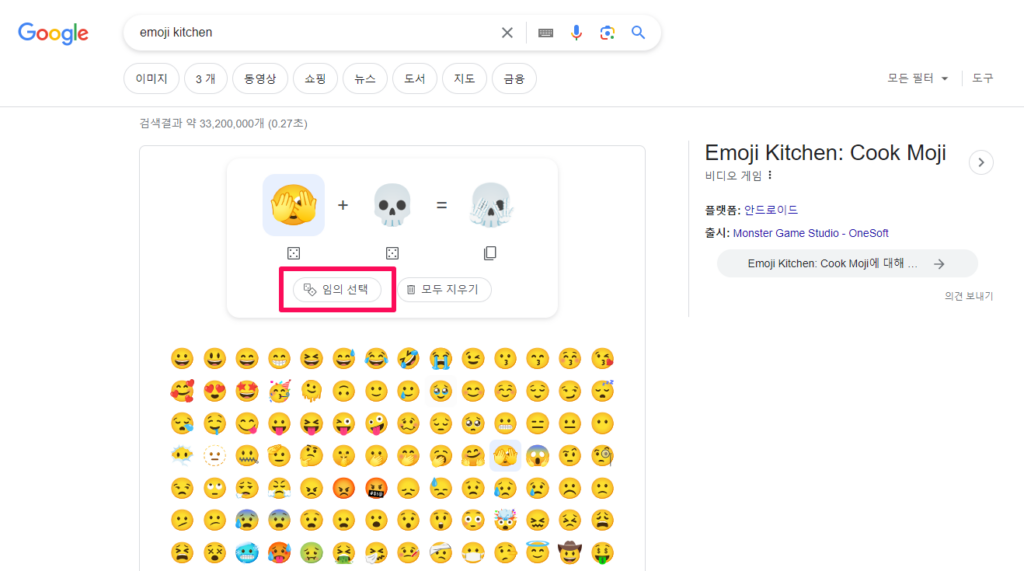Pick the upside-down face emoji
The width and height of the screenshot is (1024, 571).
tap(344, 391)
